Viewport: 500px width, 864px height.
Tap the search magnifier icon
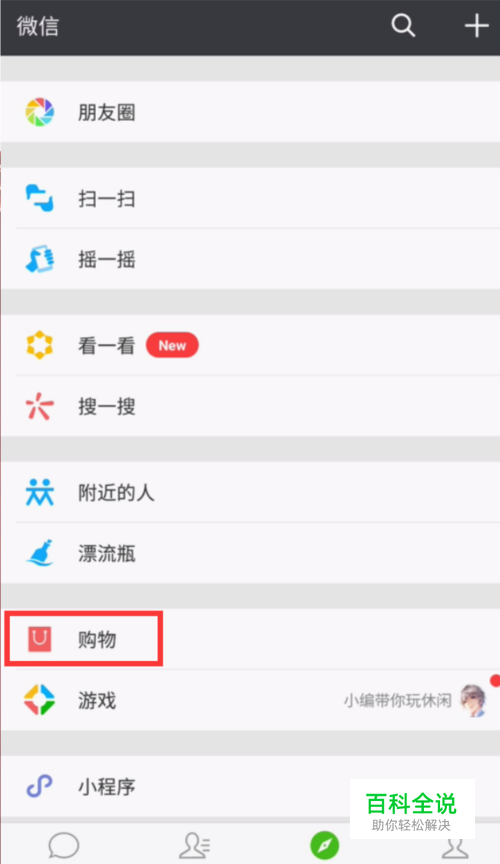(403, 25)
